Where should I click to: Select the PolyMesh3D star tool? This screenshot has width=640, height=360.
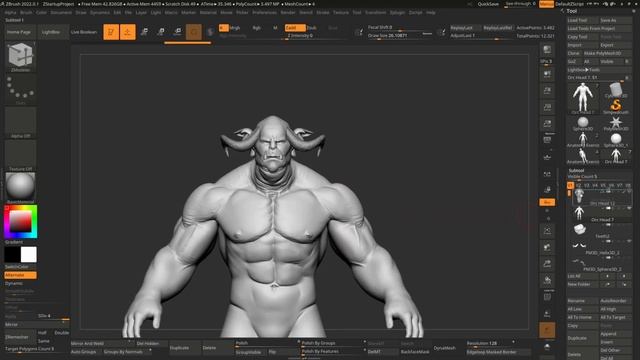pyautogui.click(x=616, y=124)
